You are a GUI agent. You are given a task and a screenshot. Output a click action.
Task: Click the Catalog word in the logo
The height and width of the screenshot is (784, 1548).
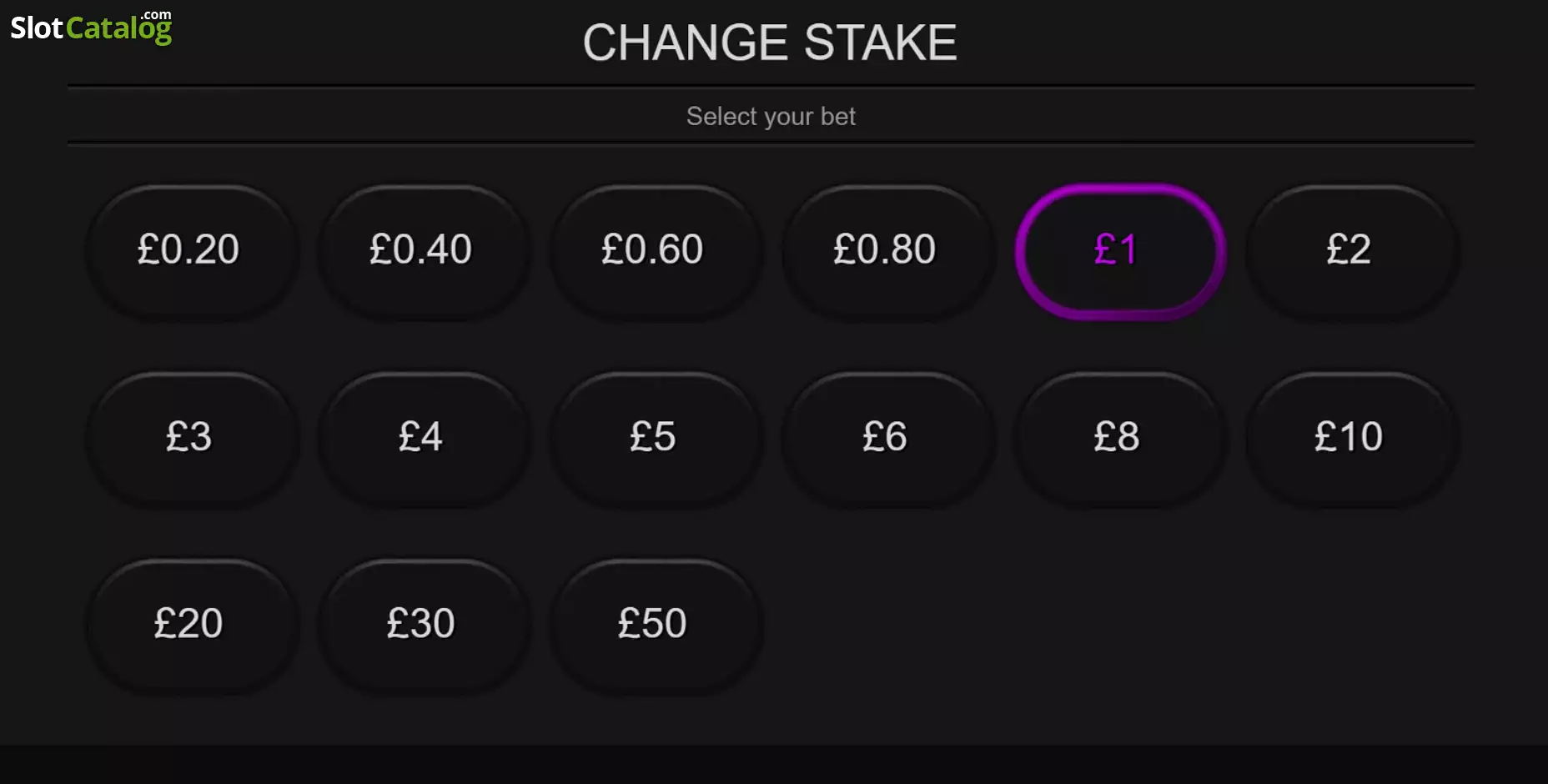[x=118, y=29]
